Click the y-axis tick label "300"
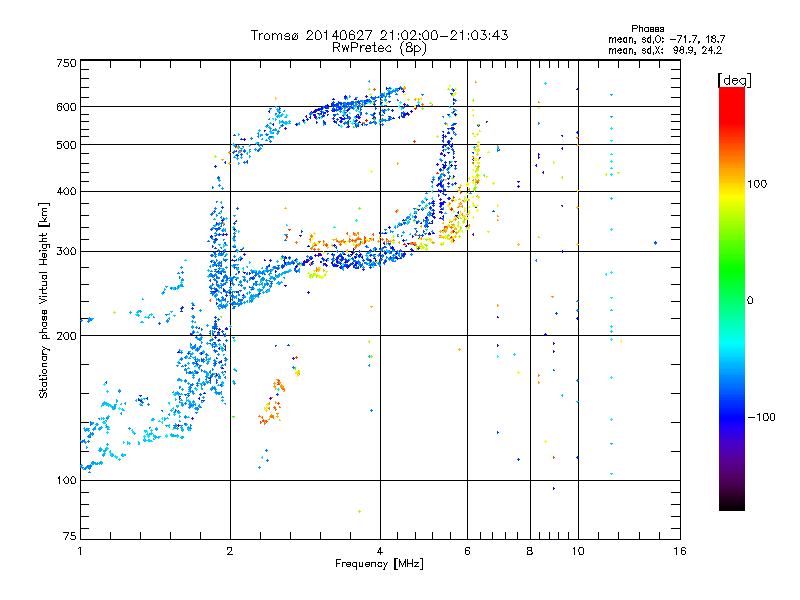 point(66,251)
